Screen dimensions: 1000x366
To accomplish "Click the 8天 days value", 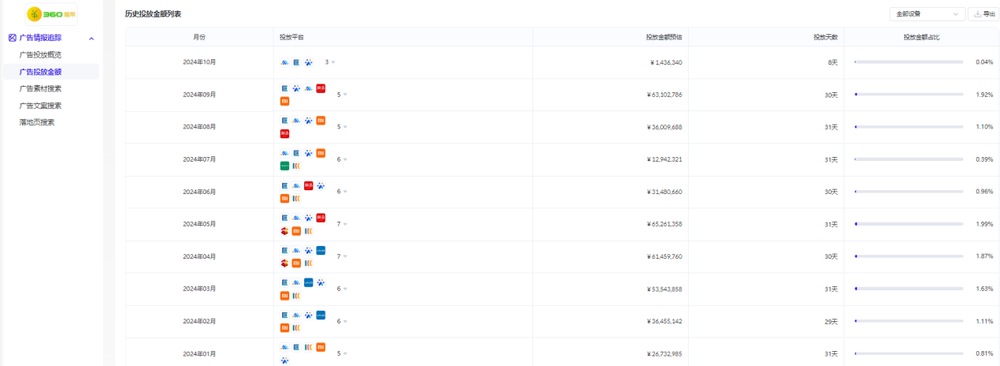I will pos(832,62).
